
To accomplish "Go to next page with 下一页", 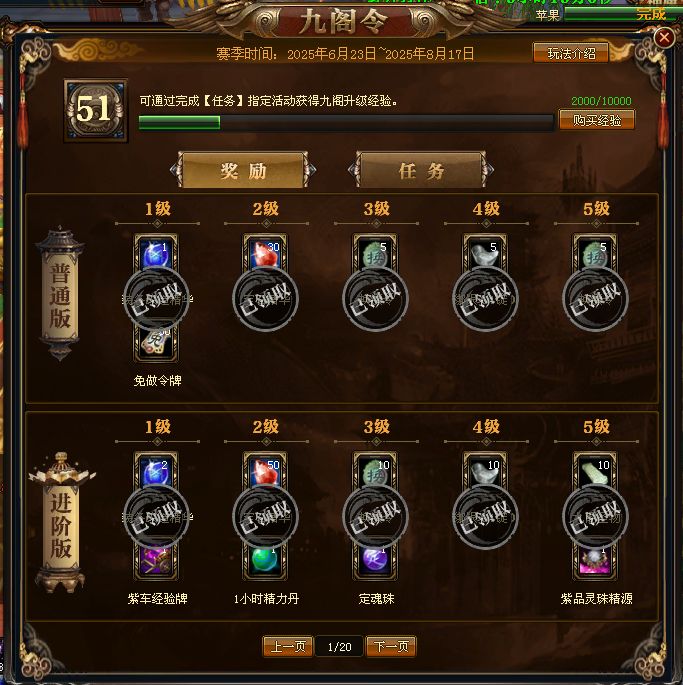I will pyautogui.click(x=391, y=646).
